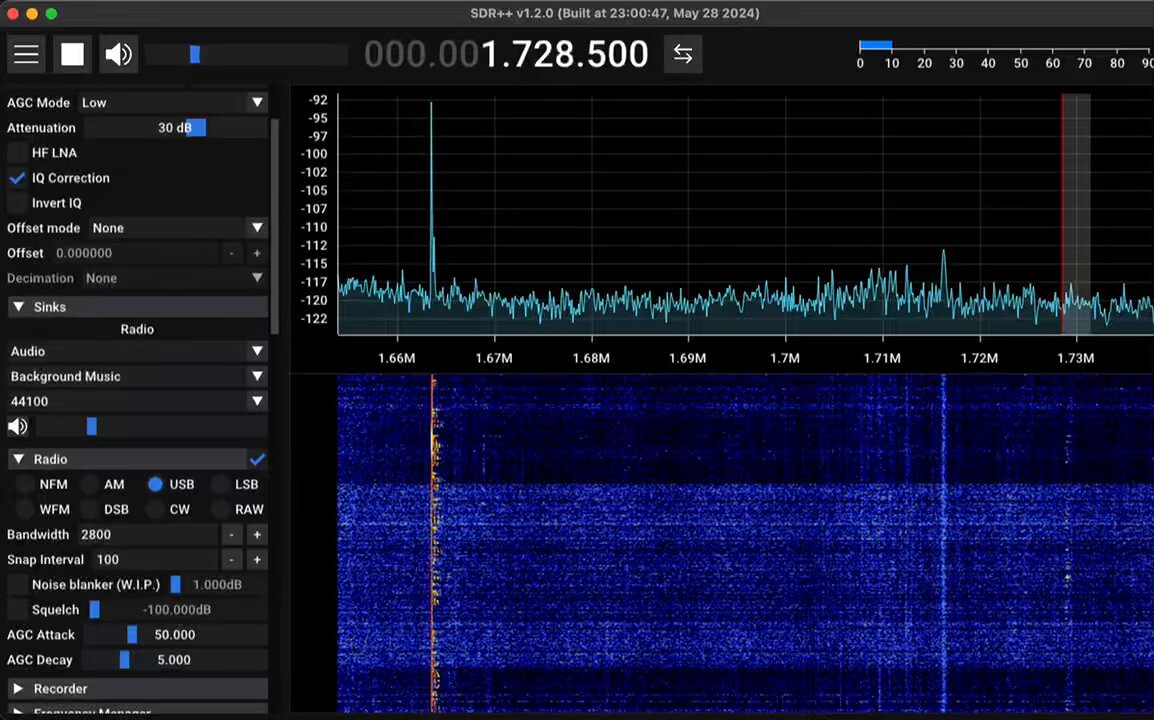Screen dimensions: 1154x720
Task: Adjust the Squelch level slider
Action: point(177,609)
